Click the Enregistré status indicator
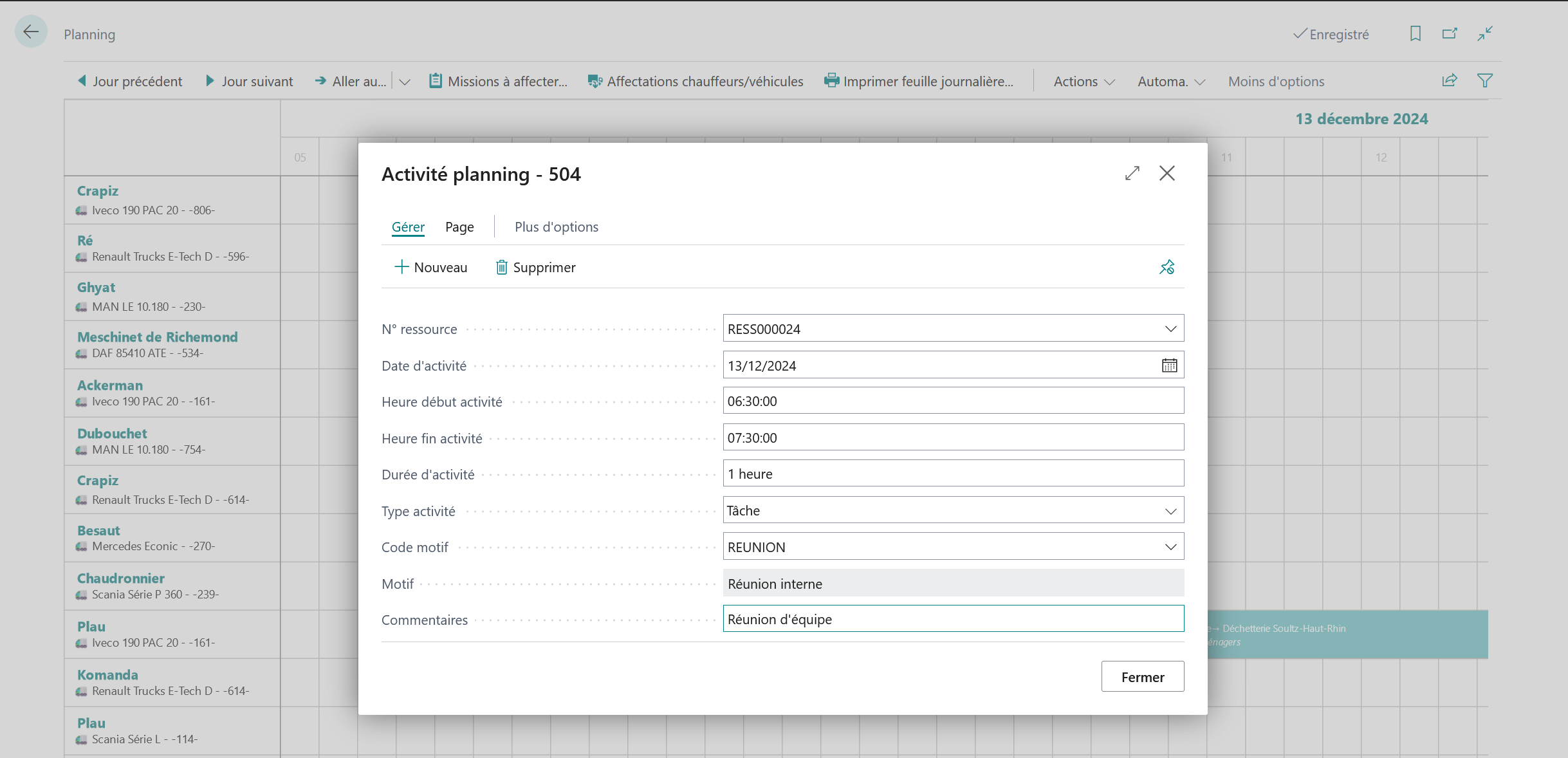Screen dimensions: 1568x758 (1331, 34)
